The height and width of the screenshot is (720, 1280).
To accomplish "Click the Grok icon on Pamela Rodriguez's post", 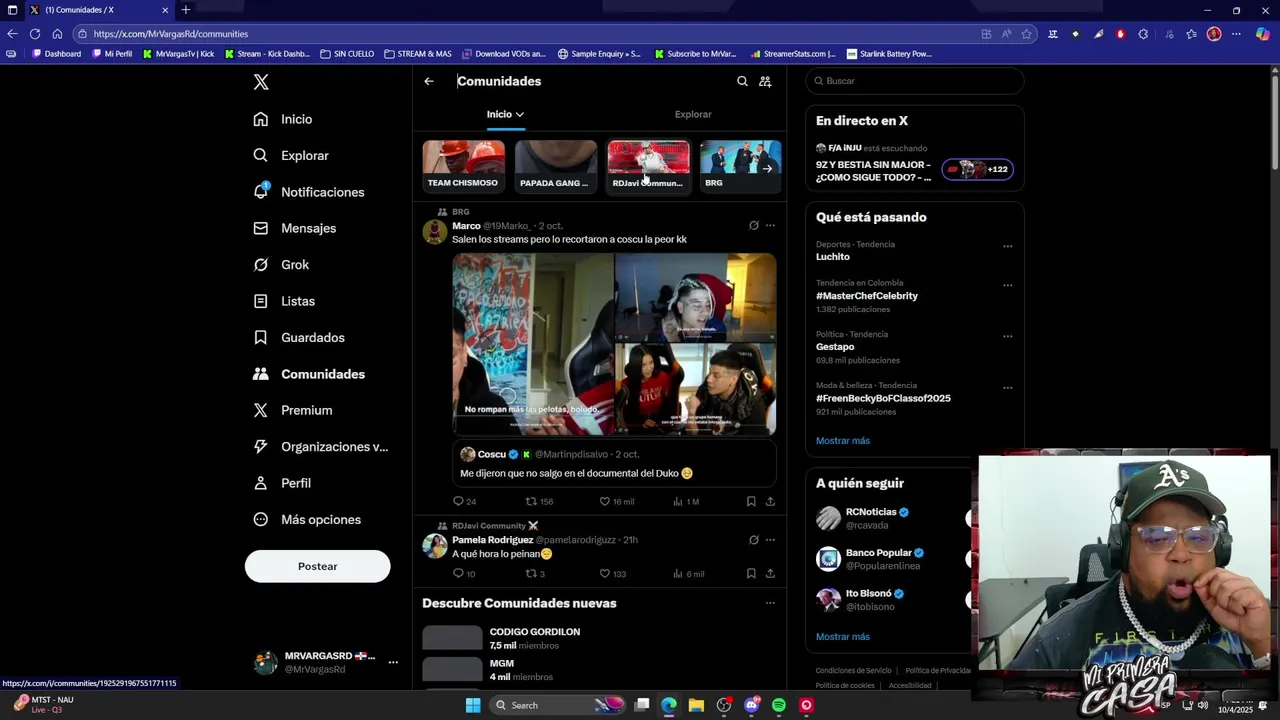I will [754, 540].
